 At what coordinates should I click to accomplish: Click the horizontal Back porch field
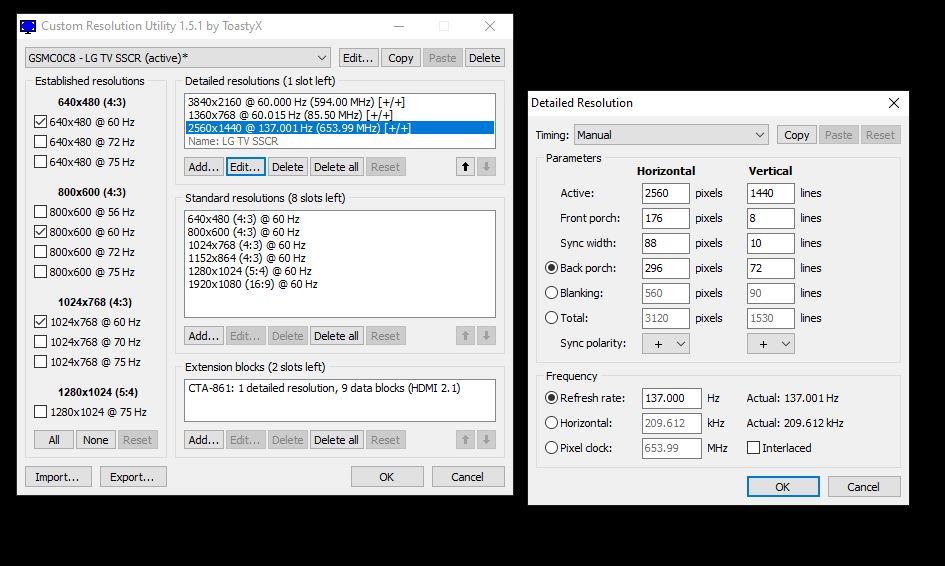pos(665,268)
